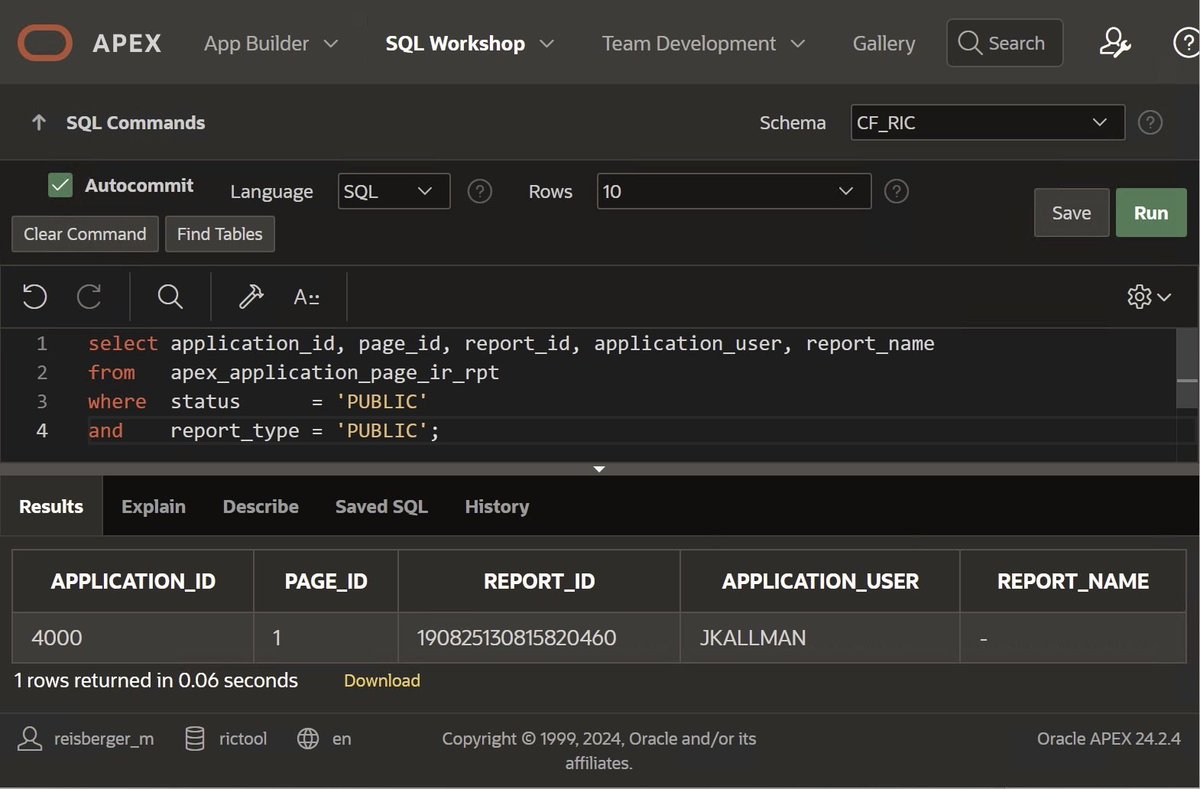1200x789 pixels.
Task: Open the Rows dropdown set to 10
Action: coord(734,191)
